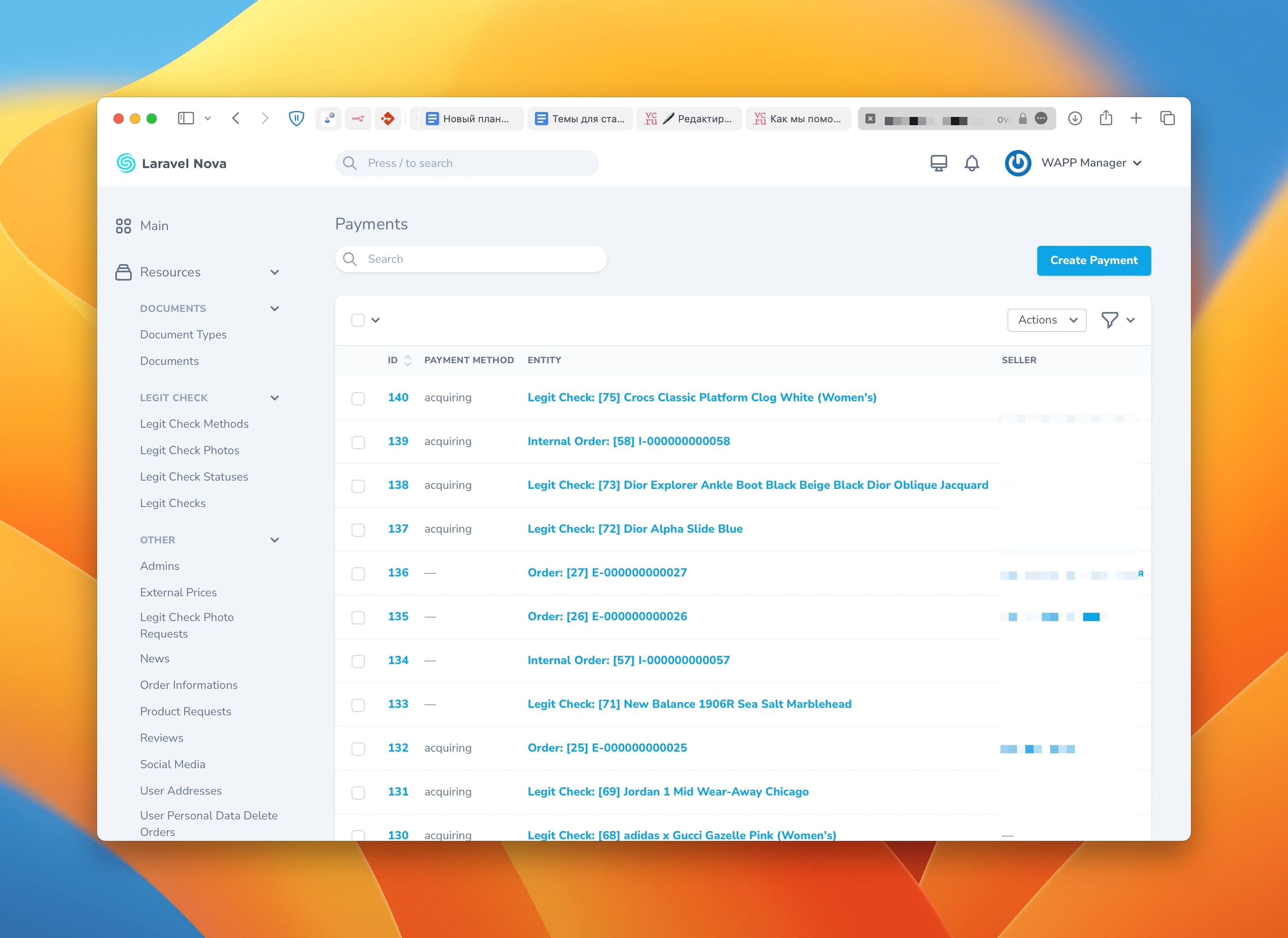Go forward with the browser forward arrow
This screenshot has width=1288, height=938.
pos(265,118)
